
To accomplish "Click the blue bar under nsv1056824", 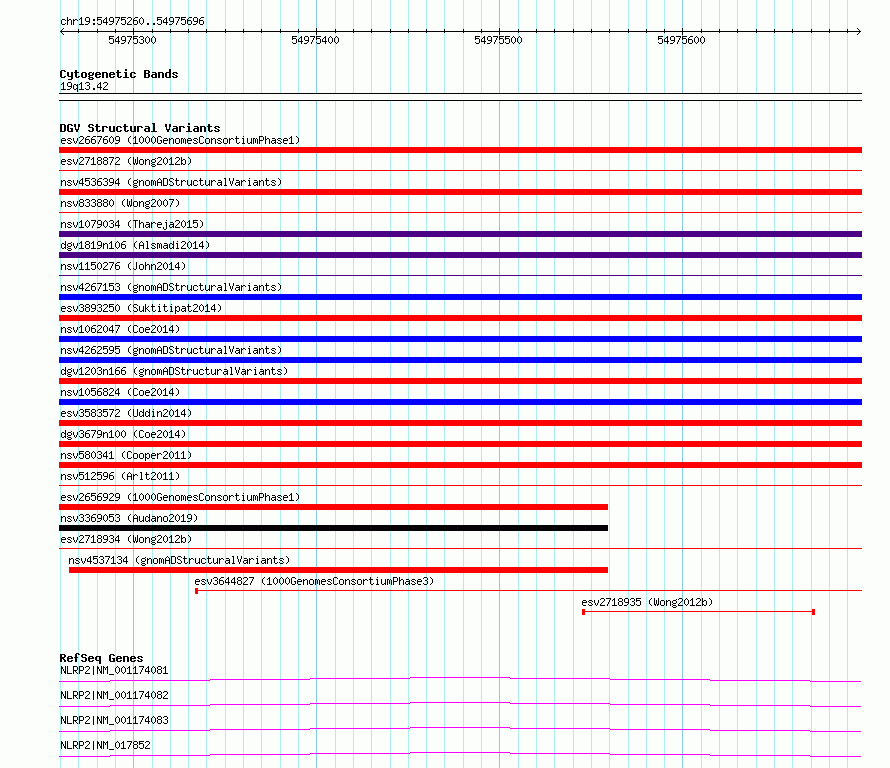I will 460,402.
